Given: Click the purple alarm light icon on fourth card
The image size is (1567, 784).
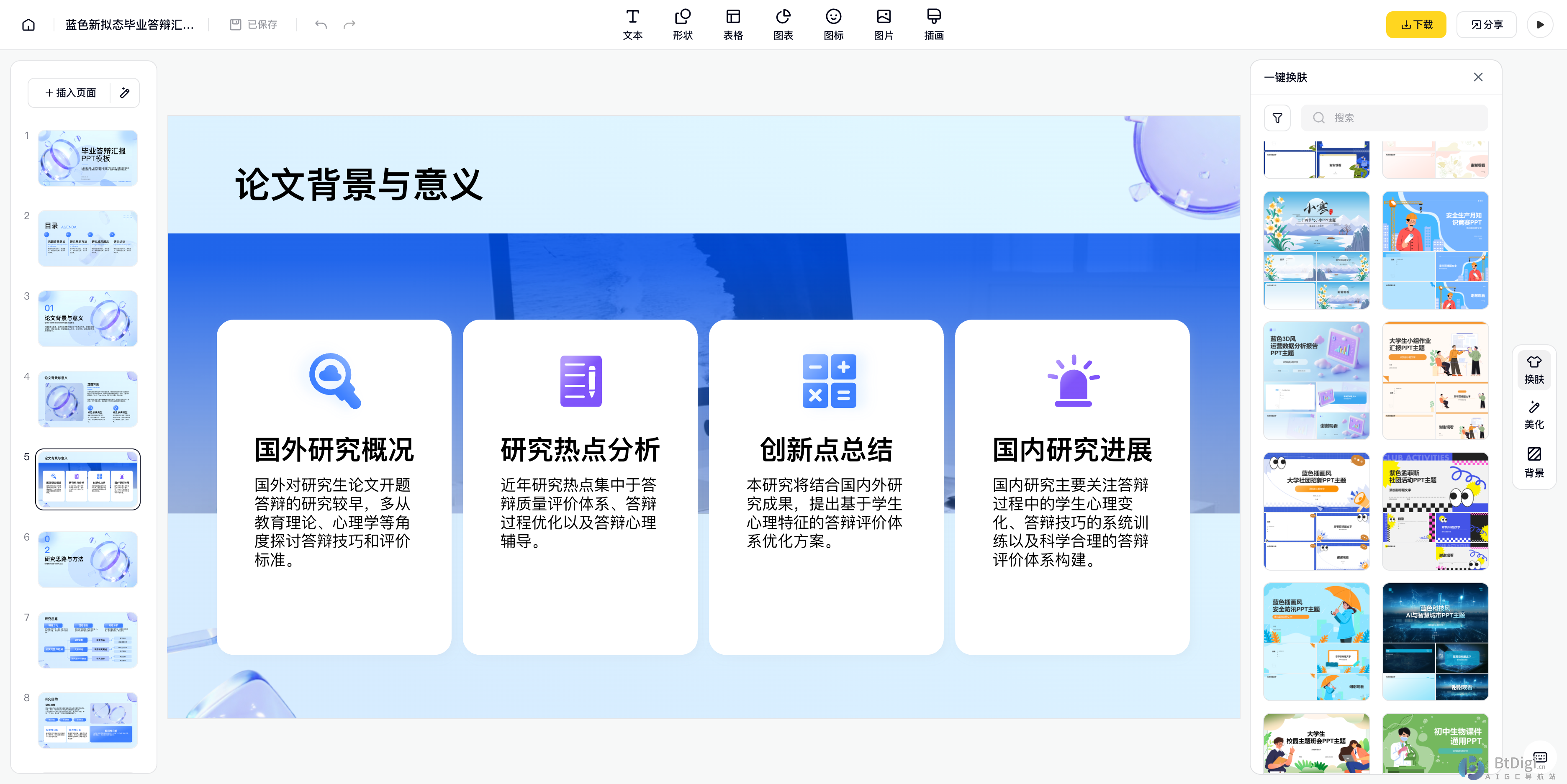Looking at the screenshot, I should (x=1073, y=380).
